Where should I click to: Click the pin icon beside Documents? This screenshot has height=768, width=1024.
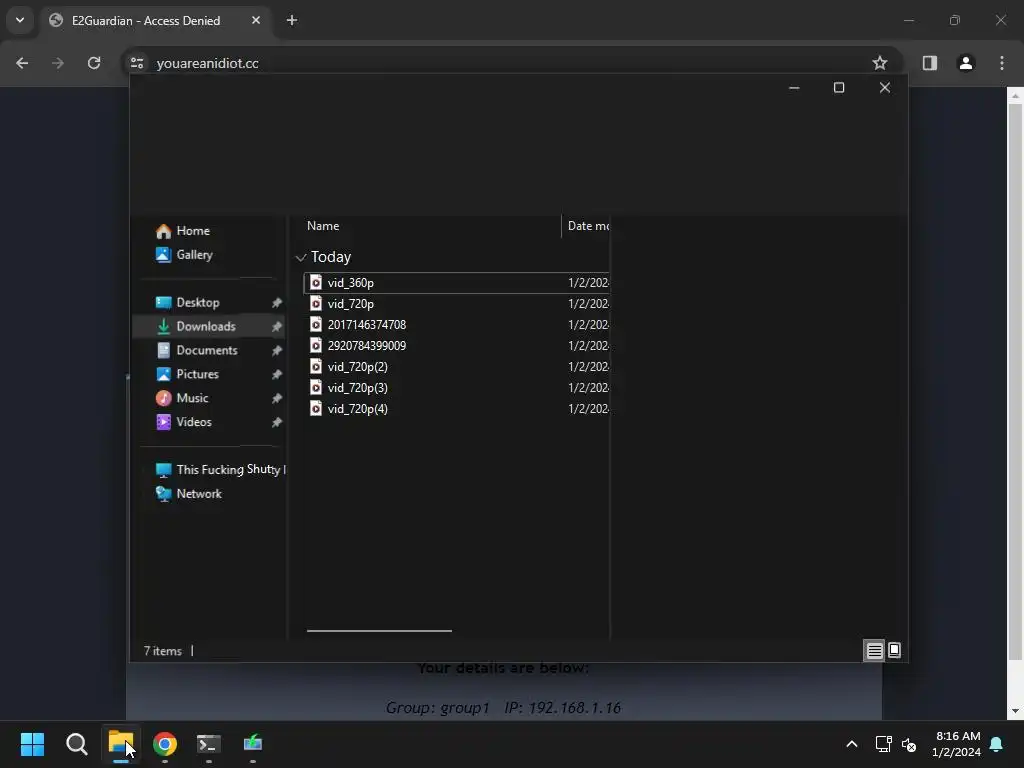(277, 351)
